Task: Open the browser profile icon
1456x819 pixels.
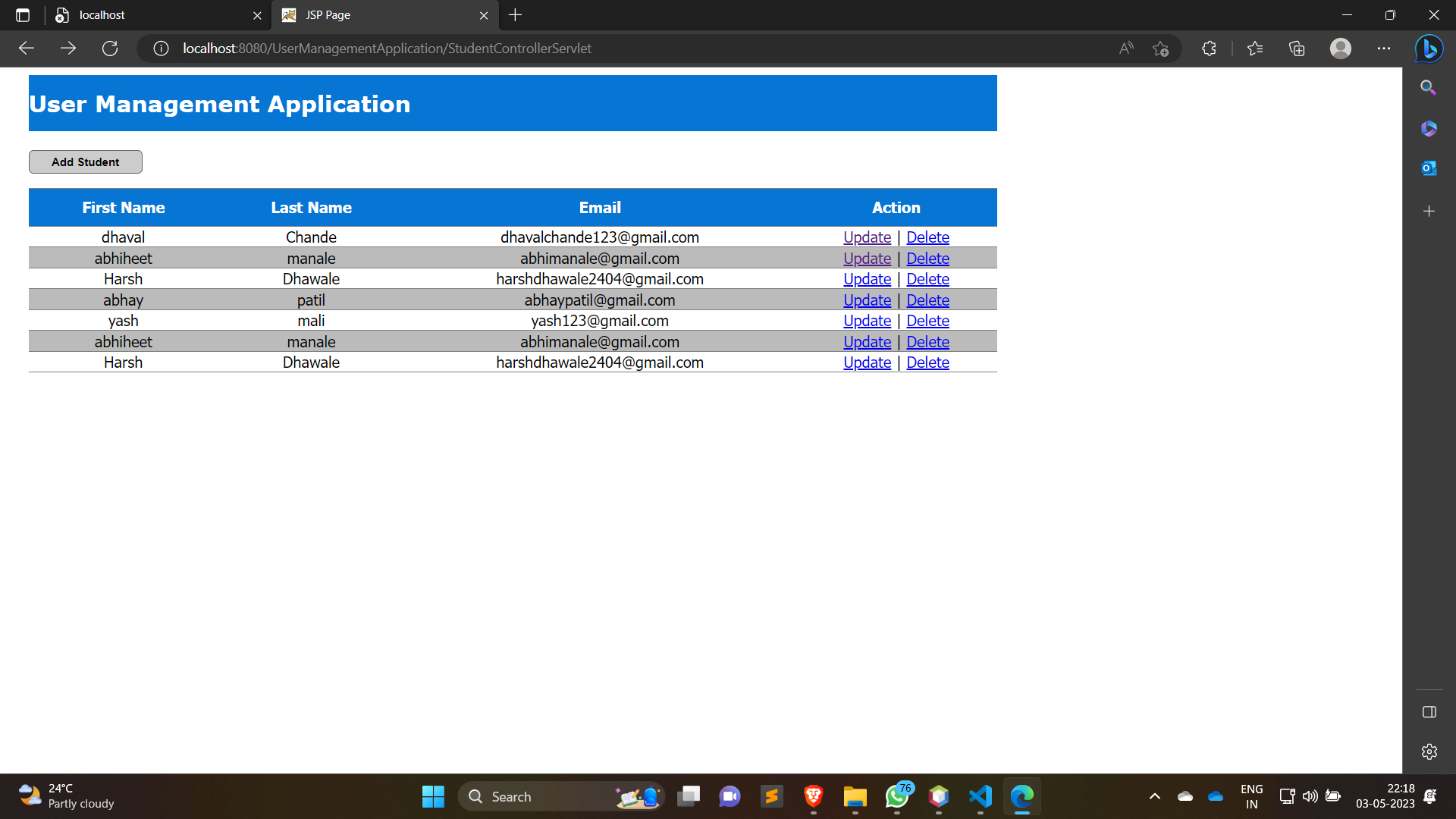Action: (x=1340, y=48)
